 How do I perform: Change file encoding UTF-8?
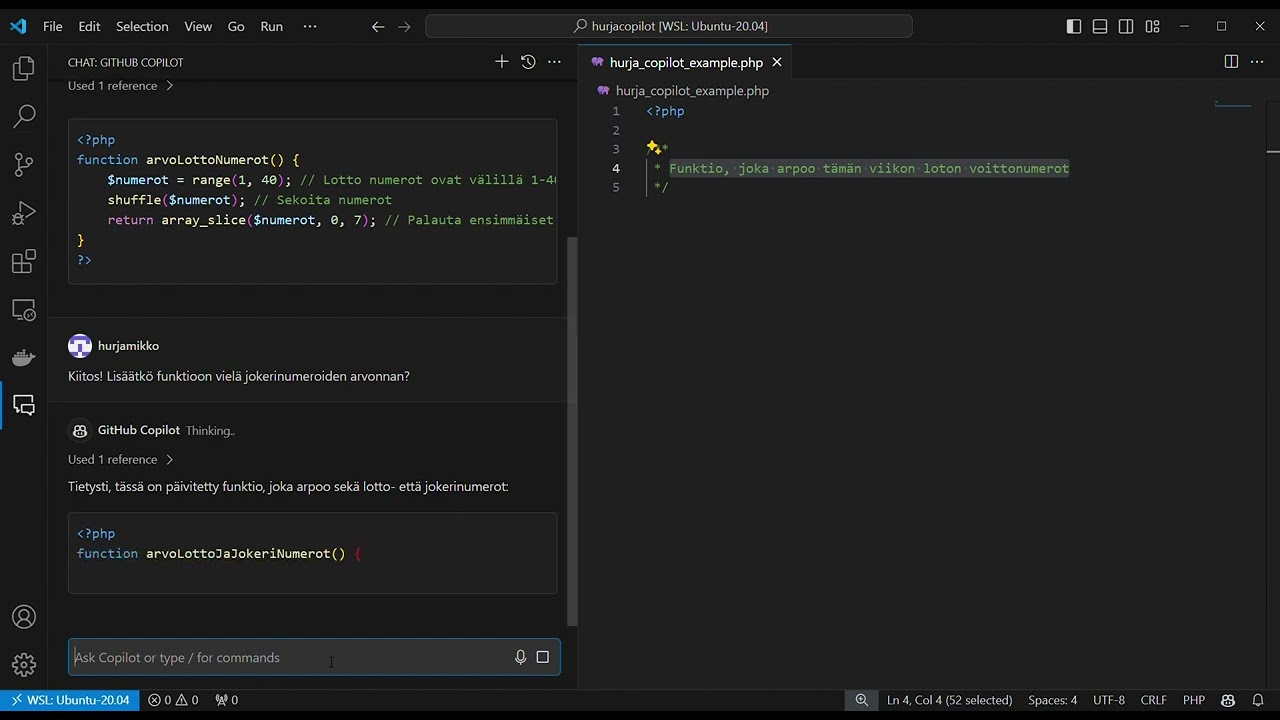1109,700
